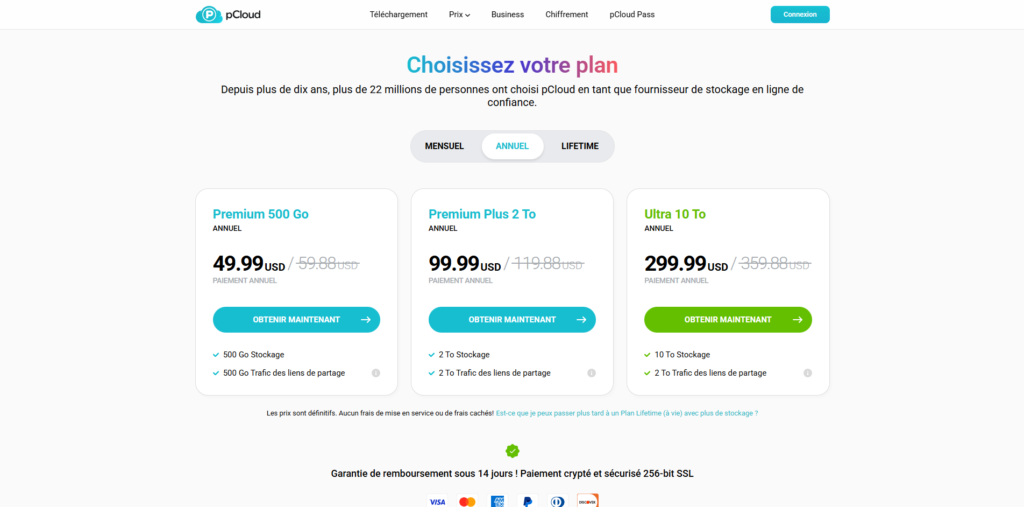Click the Connexion button
Screen dimensions: 1024x507
pos(800,15)
